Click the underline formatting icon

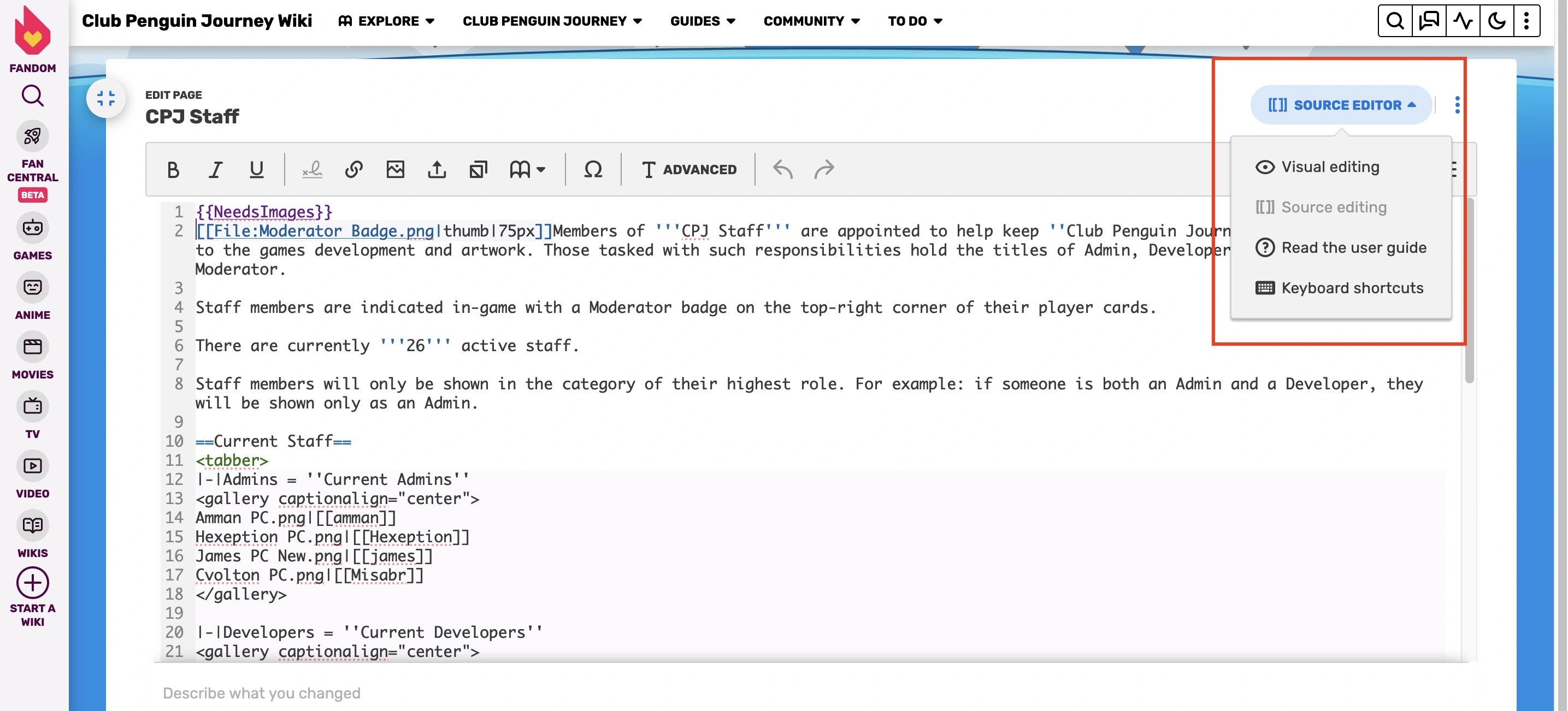tap(256, 169)
